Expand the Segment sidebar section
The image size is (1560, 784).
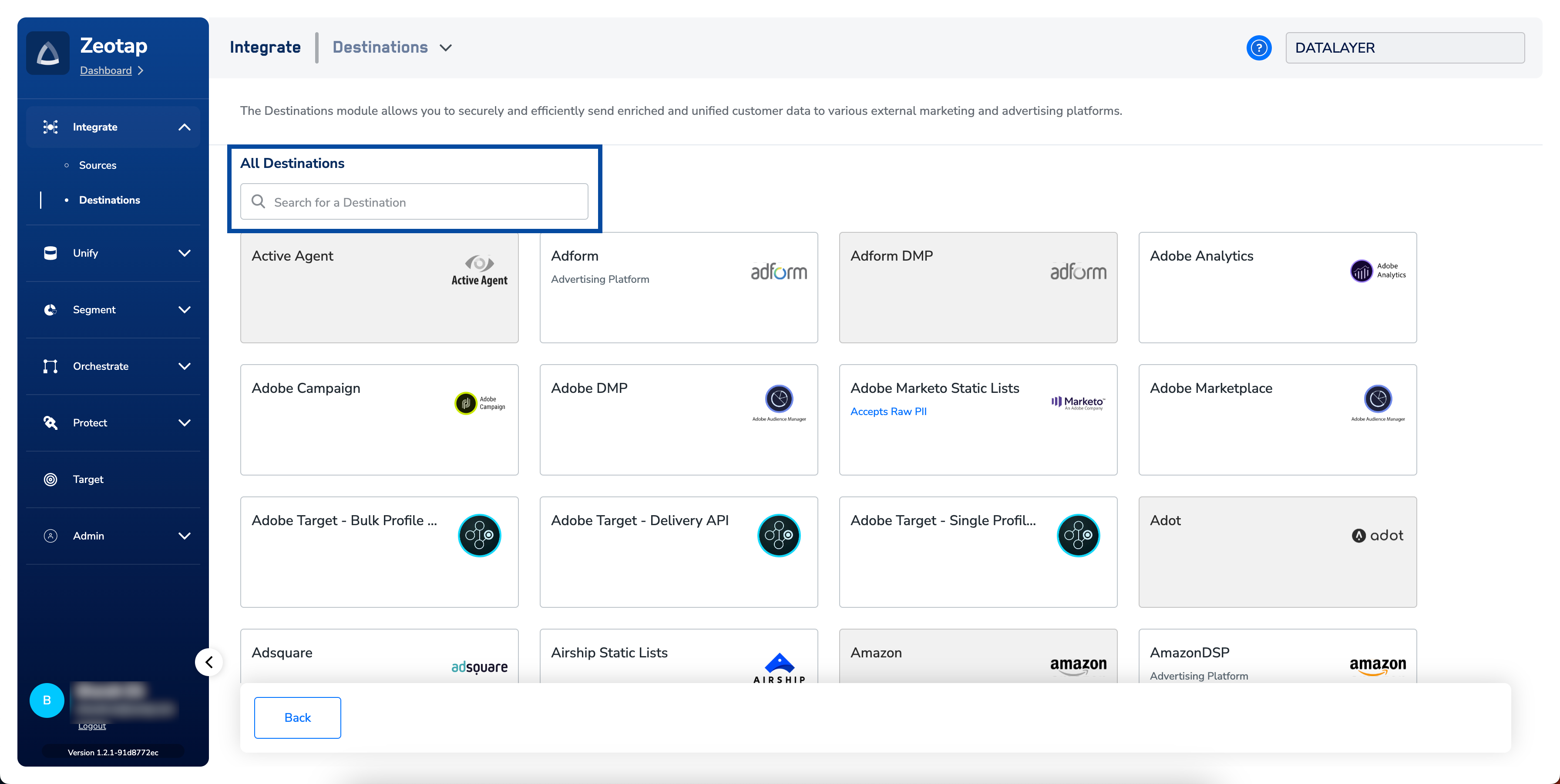pos(184,309)
